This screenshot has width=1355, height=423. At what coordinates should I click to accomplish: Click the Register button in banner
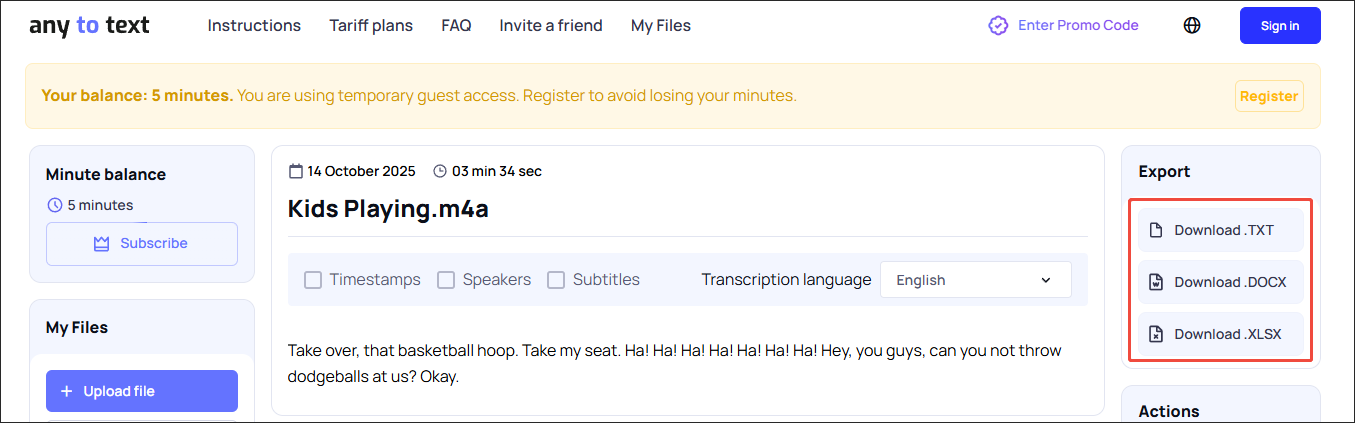click(x=1269, y=96)
